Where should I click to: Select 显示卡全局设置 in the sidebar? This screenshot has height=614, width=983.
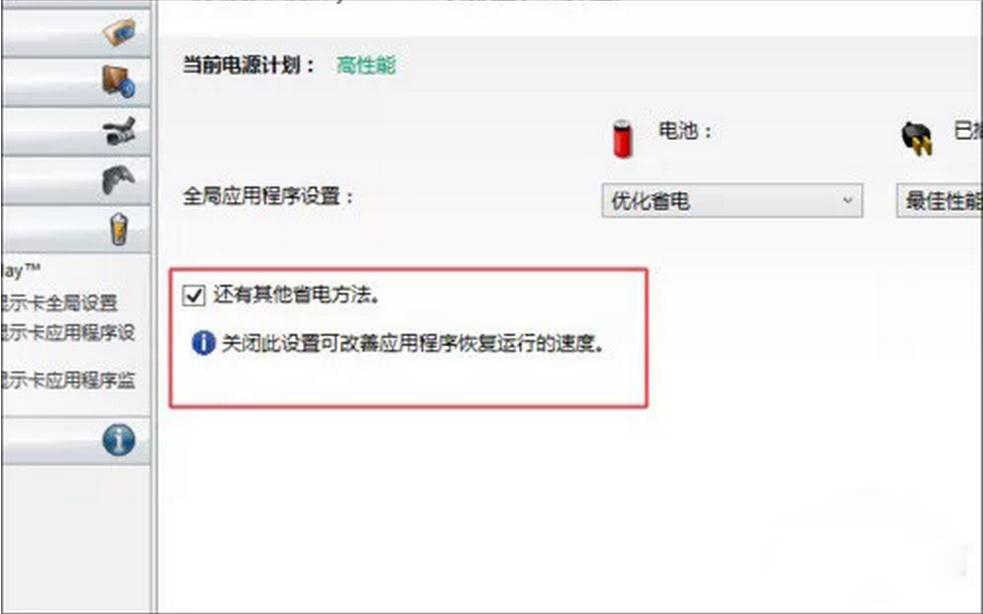[59, 303]
